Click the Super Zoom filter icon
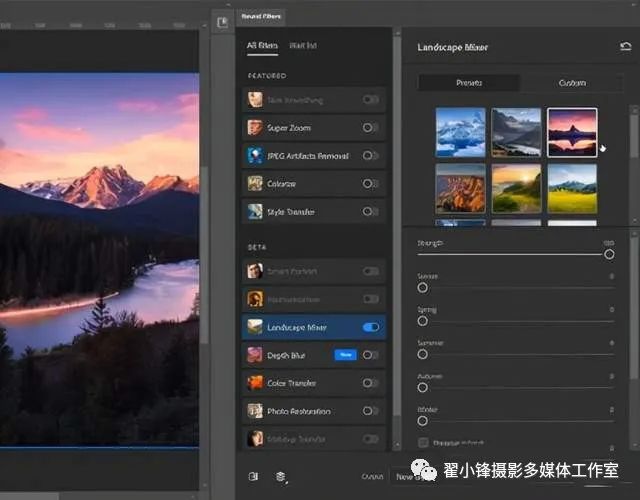Viewport: 640px width, 500px height. click(x=256, y=128)
